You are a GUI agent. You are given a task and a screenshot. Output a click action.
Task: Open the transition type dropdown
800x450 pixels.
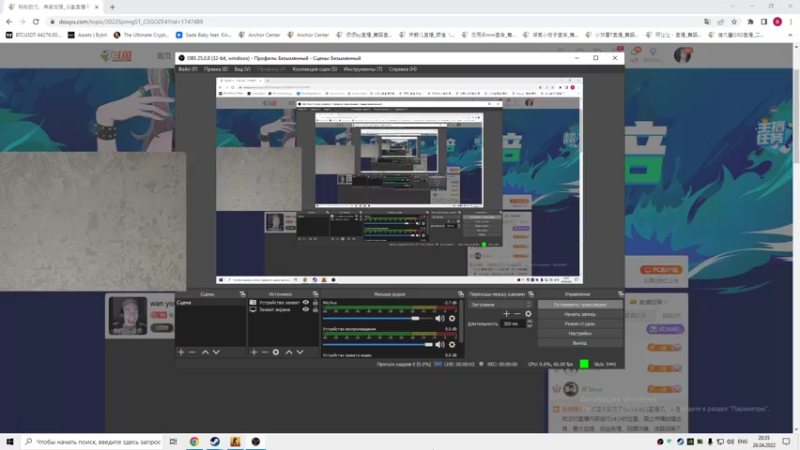tap(501, 305)
